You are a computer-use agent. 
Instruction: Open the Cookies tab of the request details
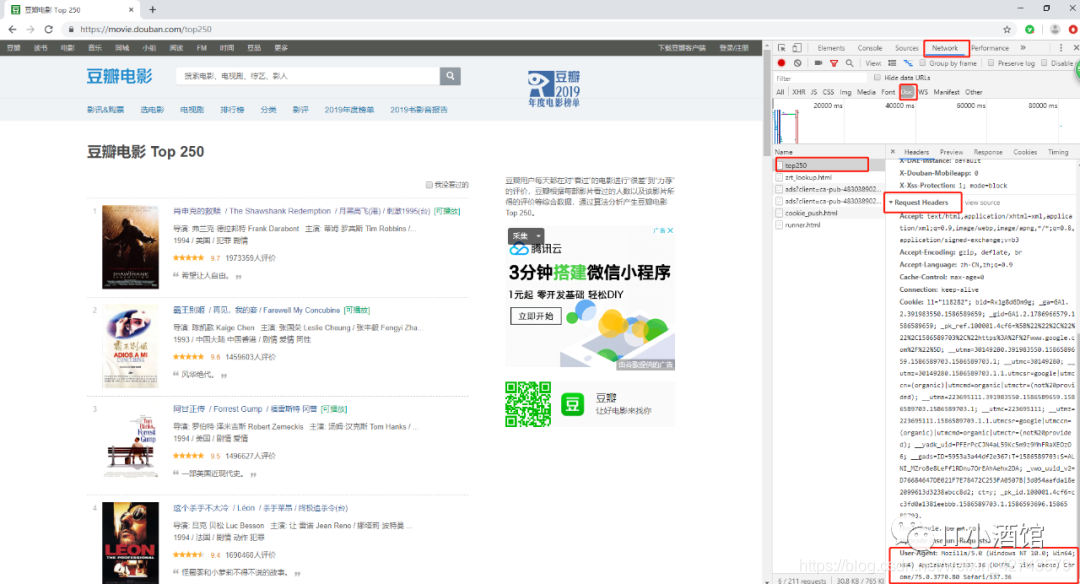tap(1025, 152)
